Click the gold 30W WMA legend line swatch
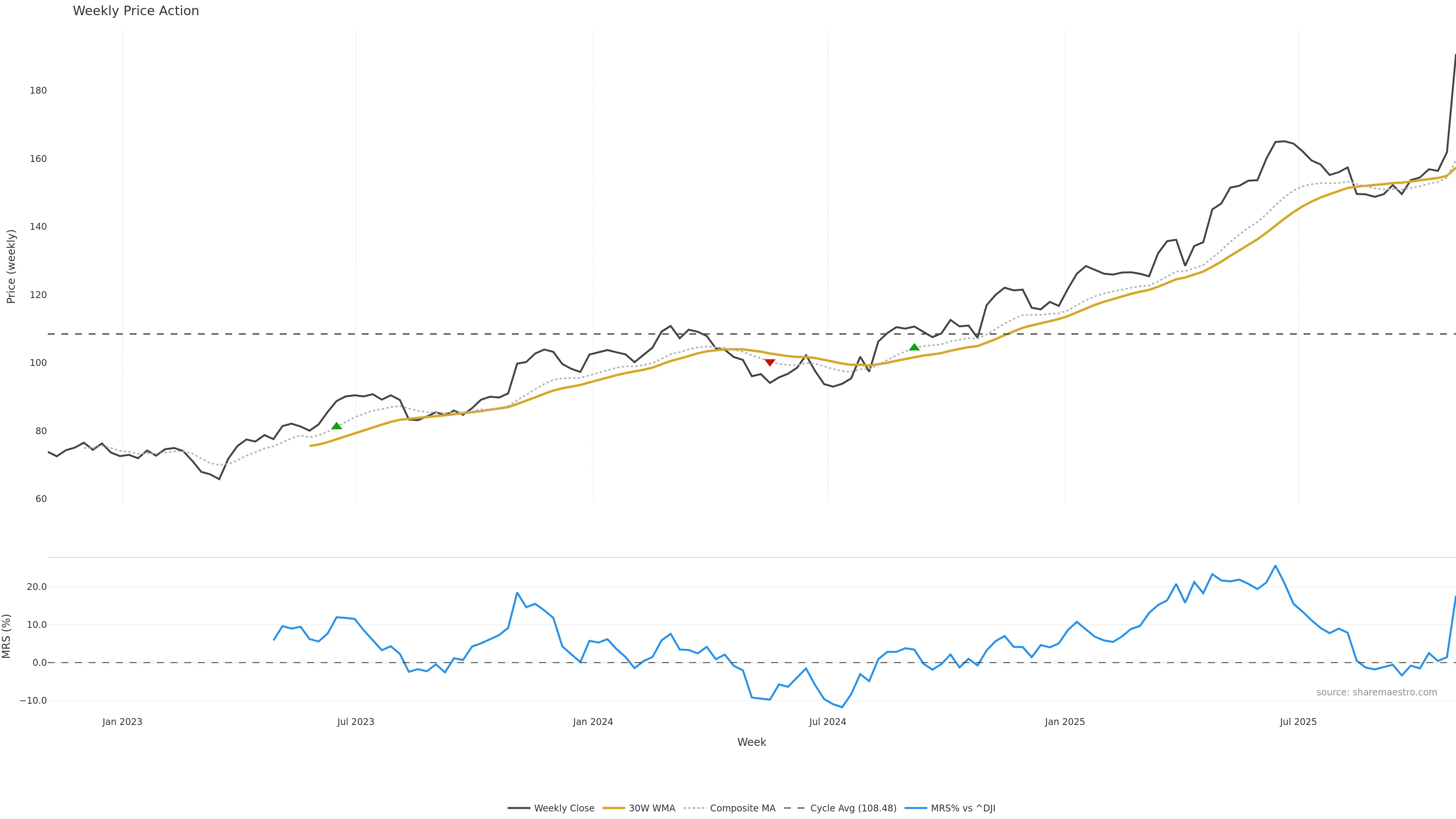1456x819 pixels. tap(613, 808)
